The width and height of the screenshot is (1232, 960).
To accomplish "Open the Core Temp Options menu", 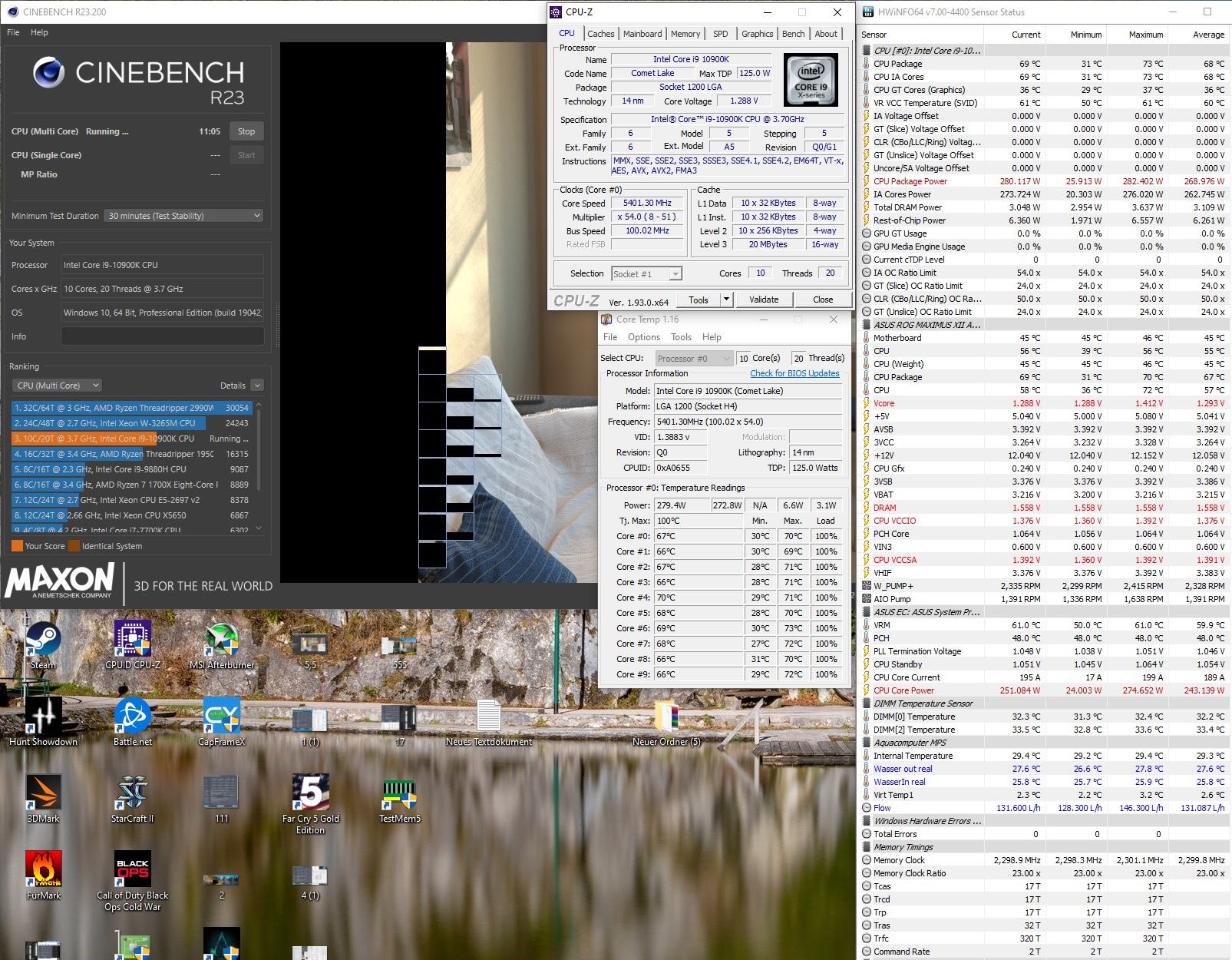I will [x=644, y=337].
